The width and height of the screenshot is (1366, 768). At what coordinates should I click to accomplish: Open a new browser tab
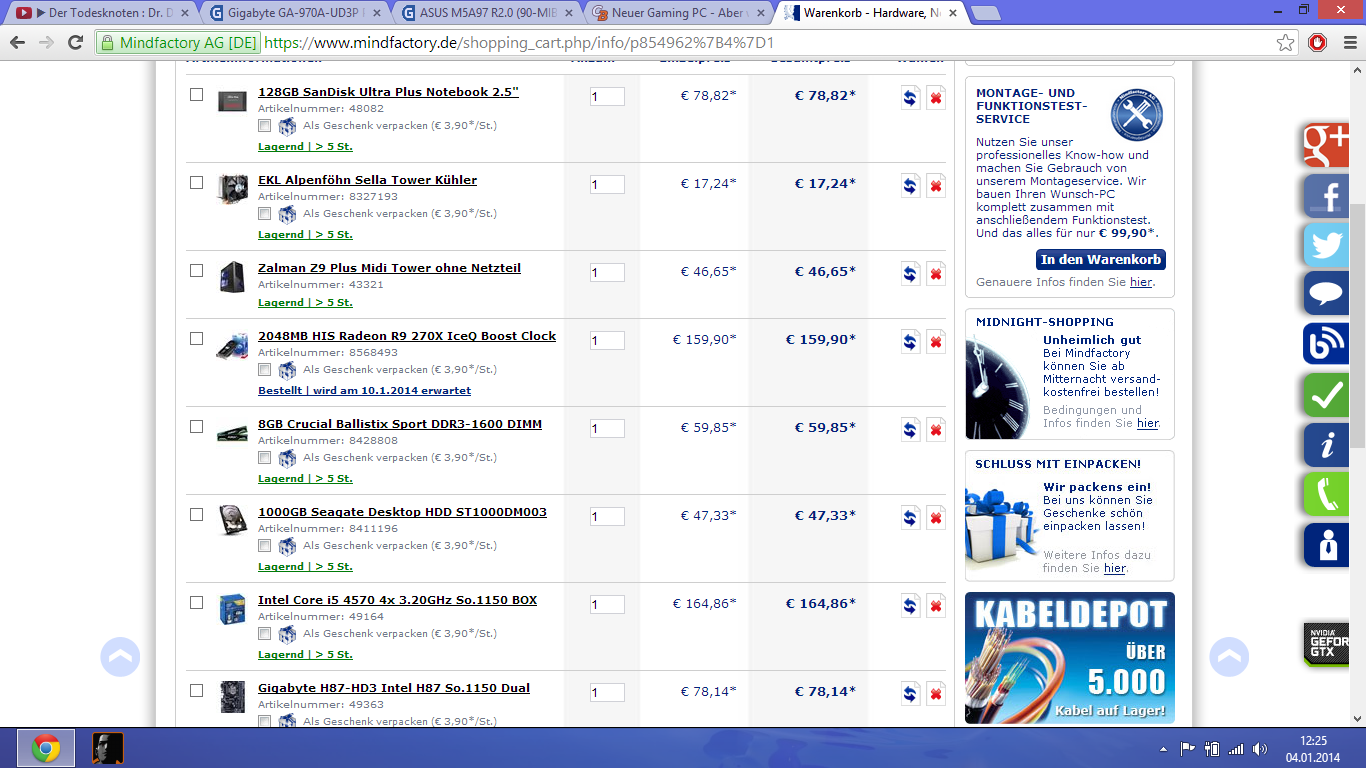[985, 13]
